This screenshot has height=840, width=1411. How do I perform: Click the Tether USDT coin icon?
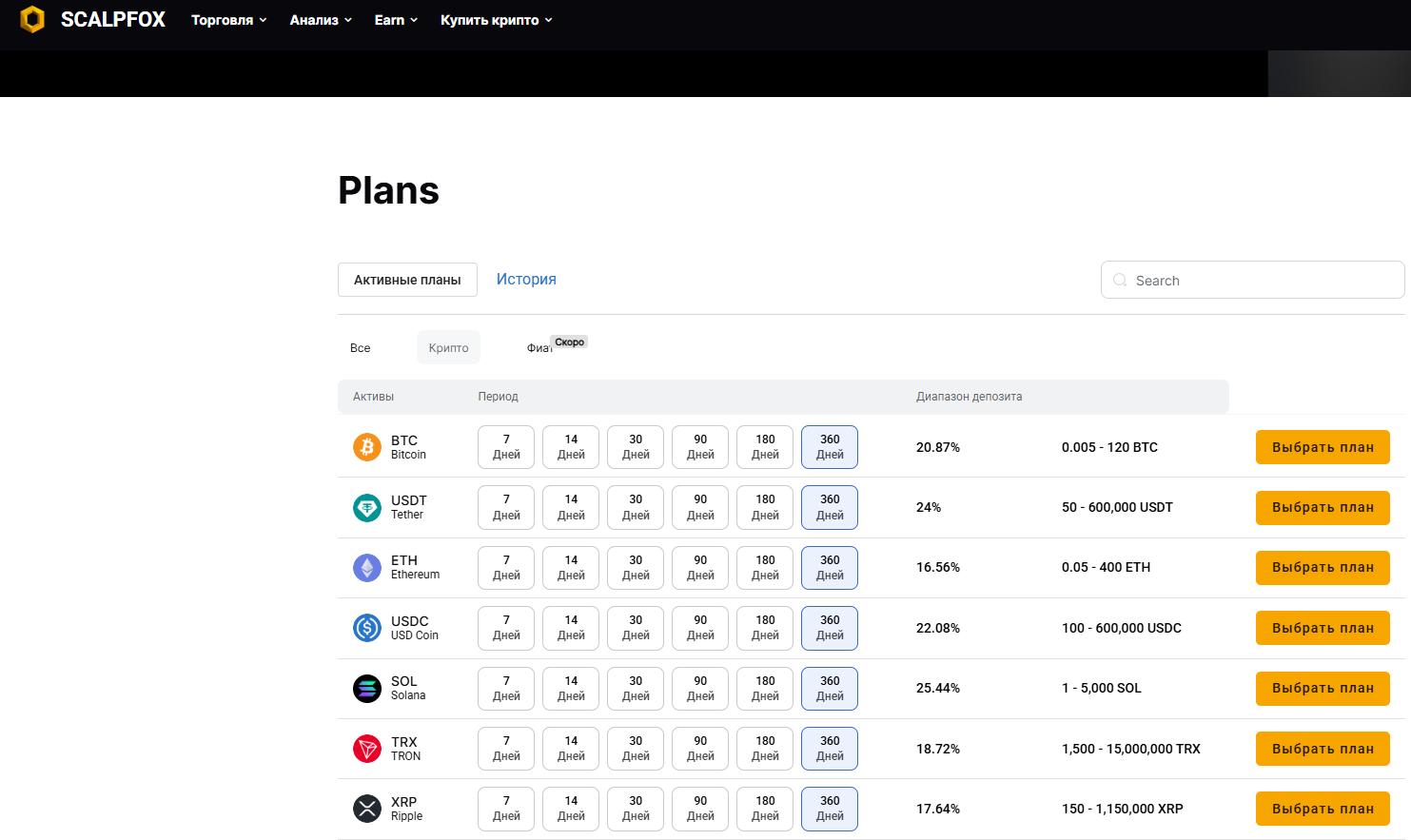click(x=367, y=507)
